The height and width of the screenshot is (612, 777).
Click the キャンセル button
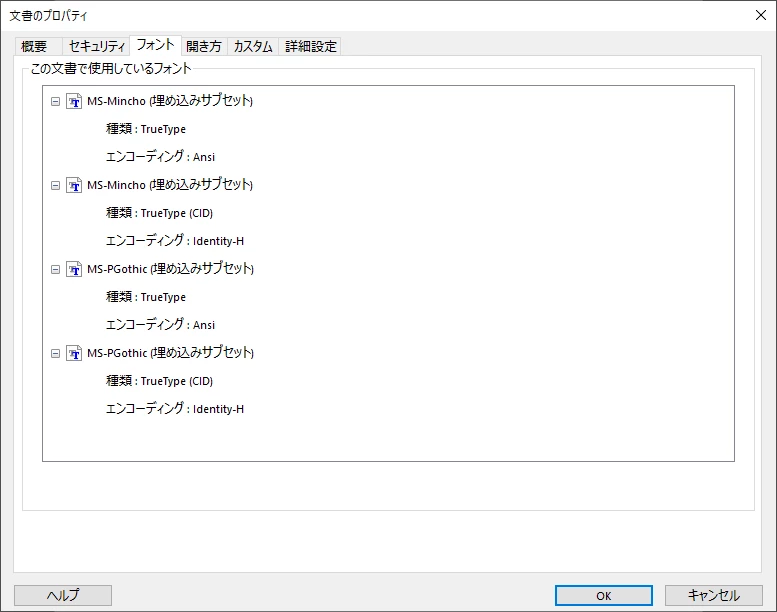[714, 595]
